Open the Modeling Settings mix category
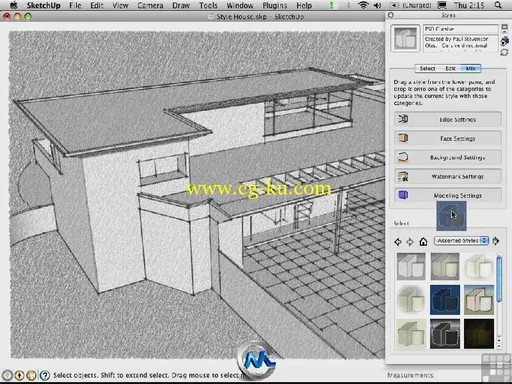The image size is (512, 384). (448, 195)
